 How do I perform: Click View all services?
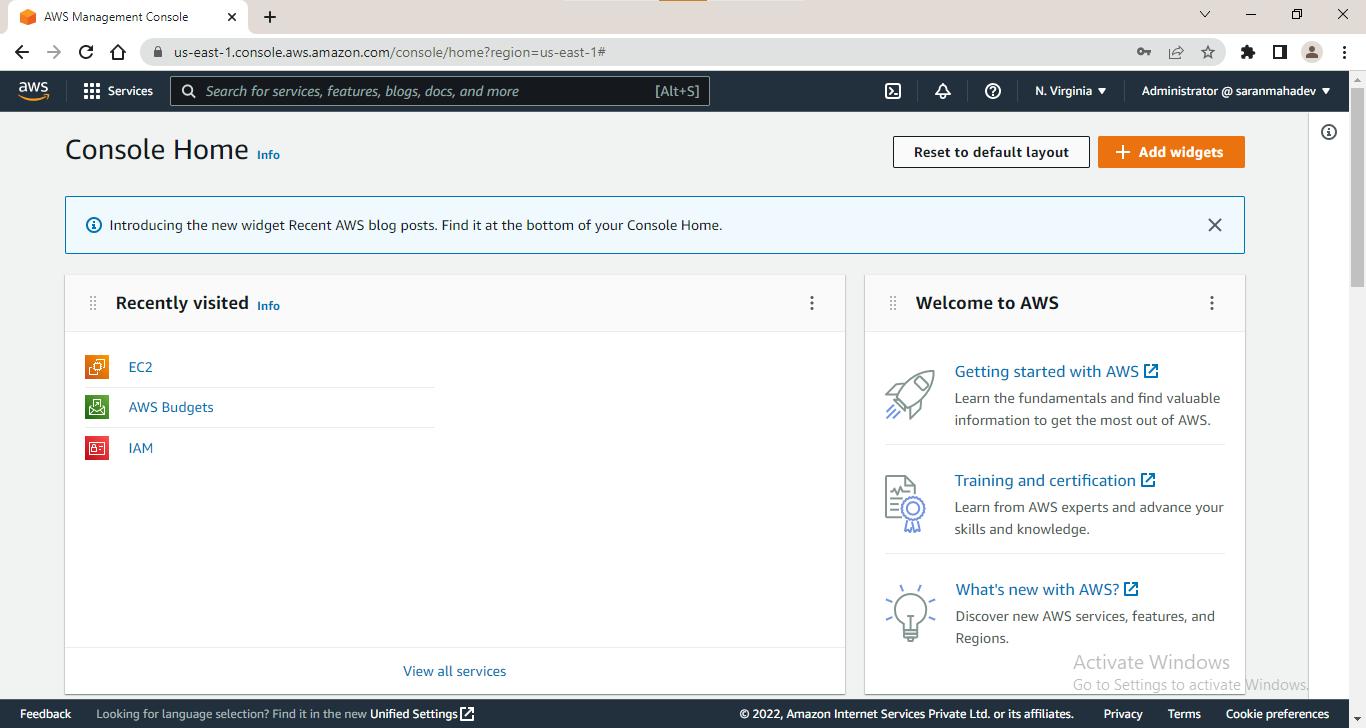(455, 671)
